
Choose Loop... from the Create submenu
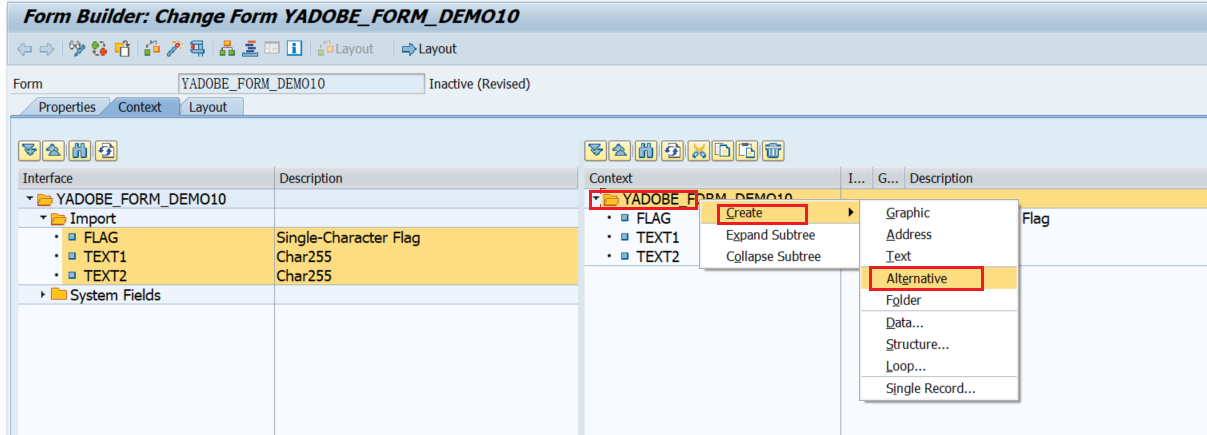pos(905,367)
